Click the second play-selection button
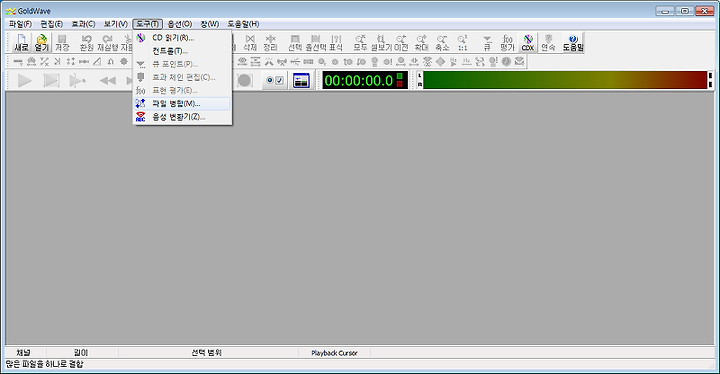 [51, 81]
